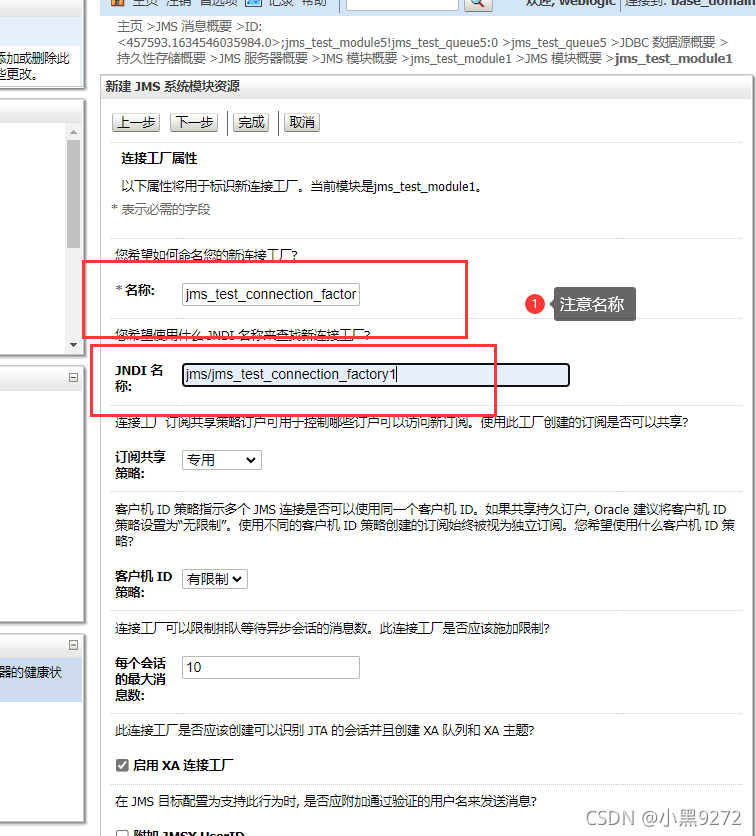
Task: Focus the 每个会话的最大消息数 input field
Action: [x=271, y=668]
